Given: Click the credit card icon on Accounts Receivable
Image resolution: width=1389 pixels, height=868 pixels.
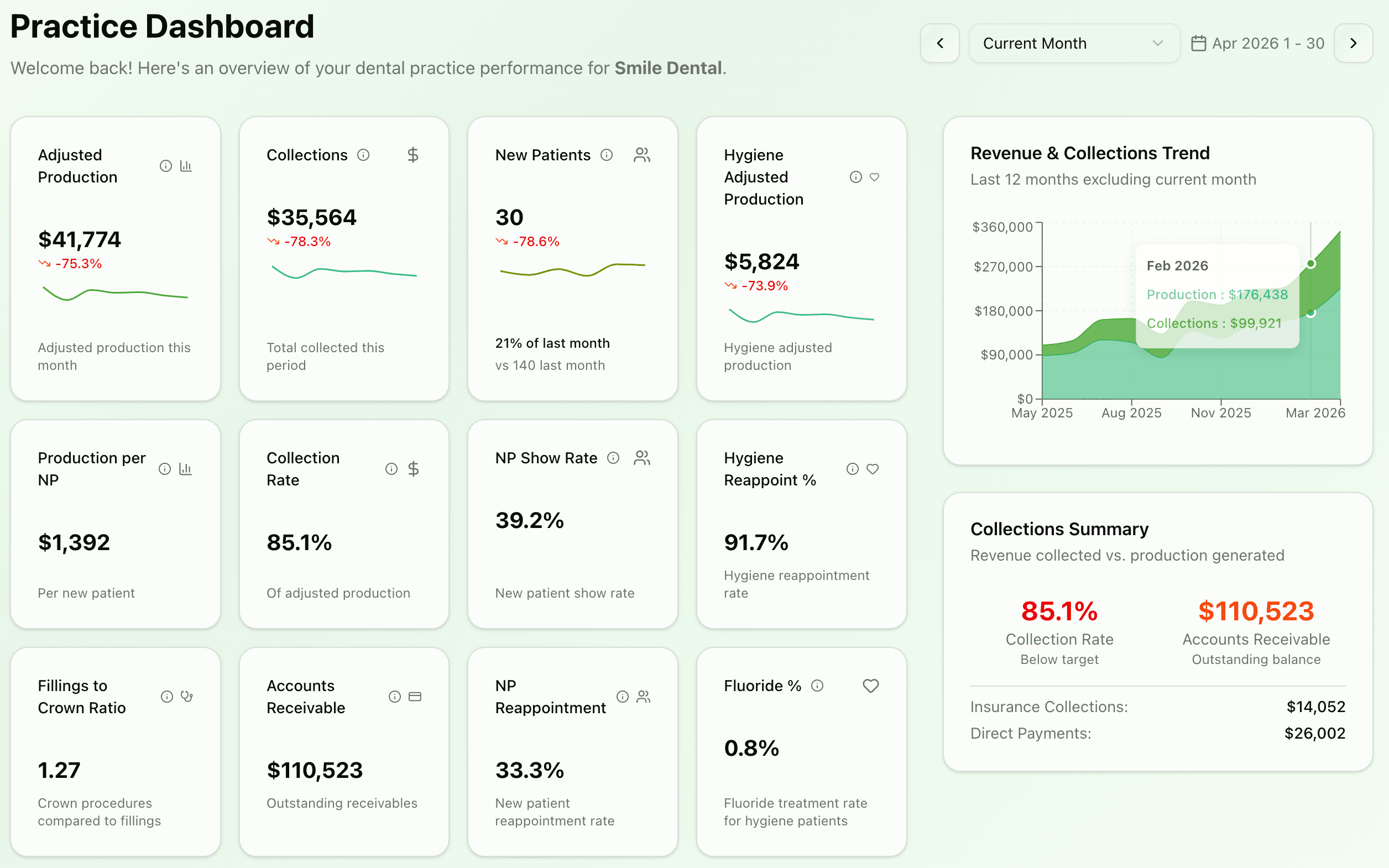Looking at the screenshot, I should (x=415, y=697).
